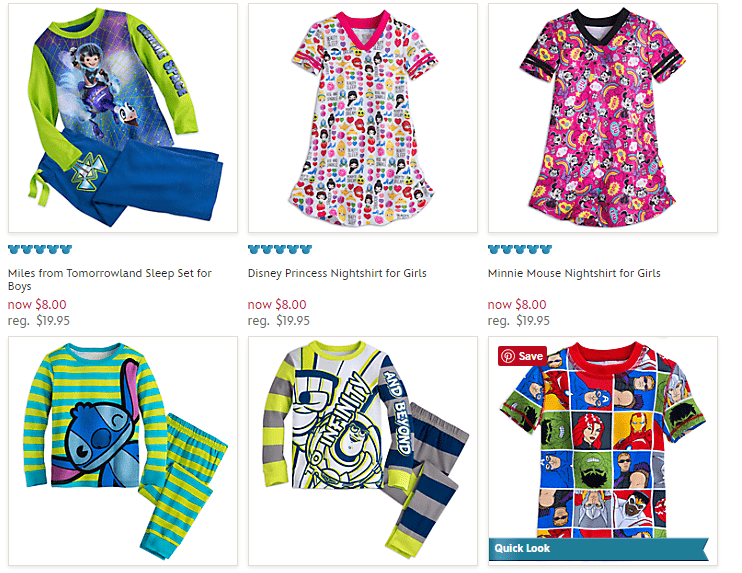742x573 pixels.
Task: Select the pink Minnie Mouse nightshirt image
Action: 603,118
